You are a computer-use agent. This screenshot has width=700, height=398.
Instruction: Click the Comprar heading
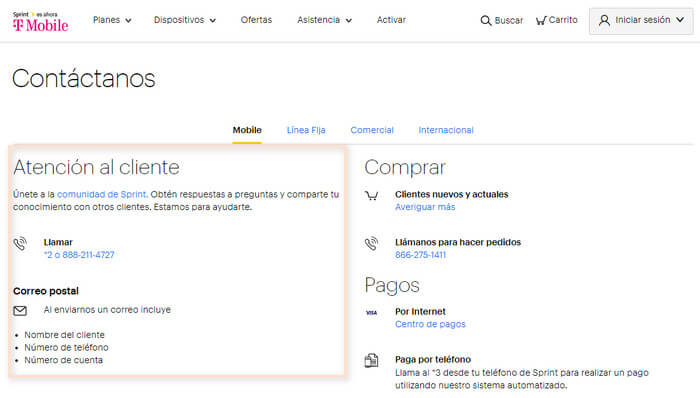click(405, 168)
